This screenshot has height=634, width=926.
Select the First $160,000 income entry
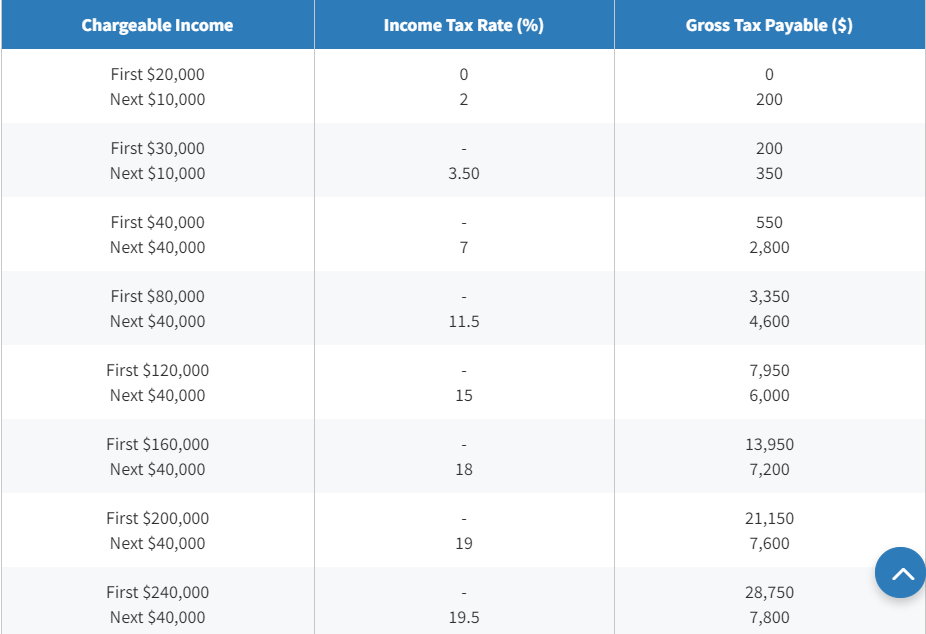[157, 444]
